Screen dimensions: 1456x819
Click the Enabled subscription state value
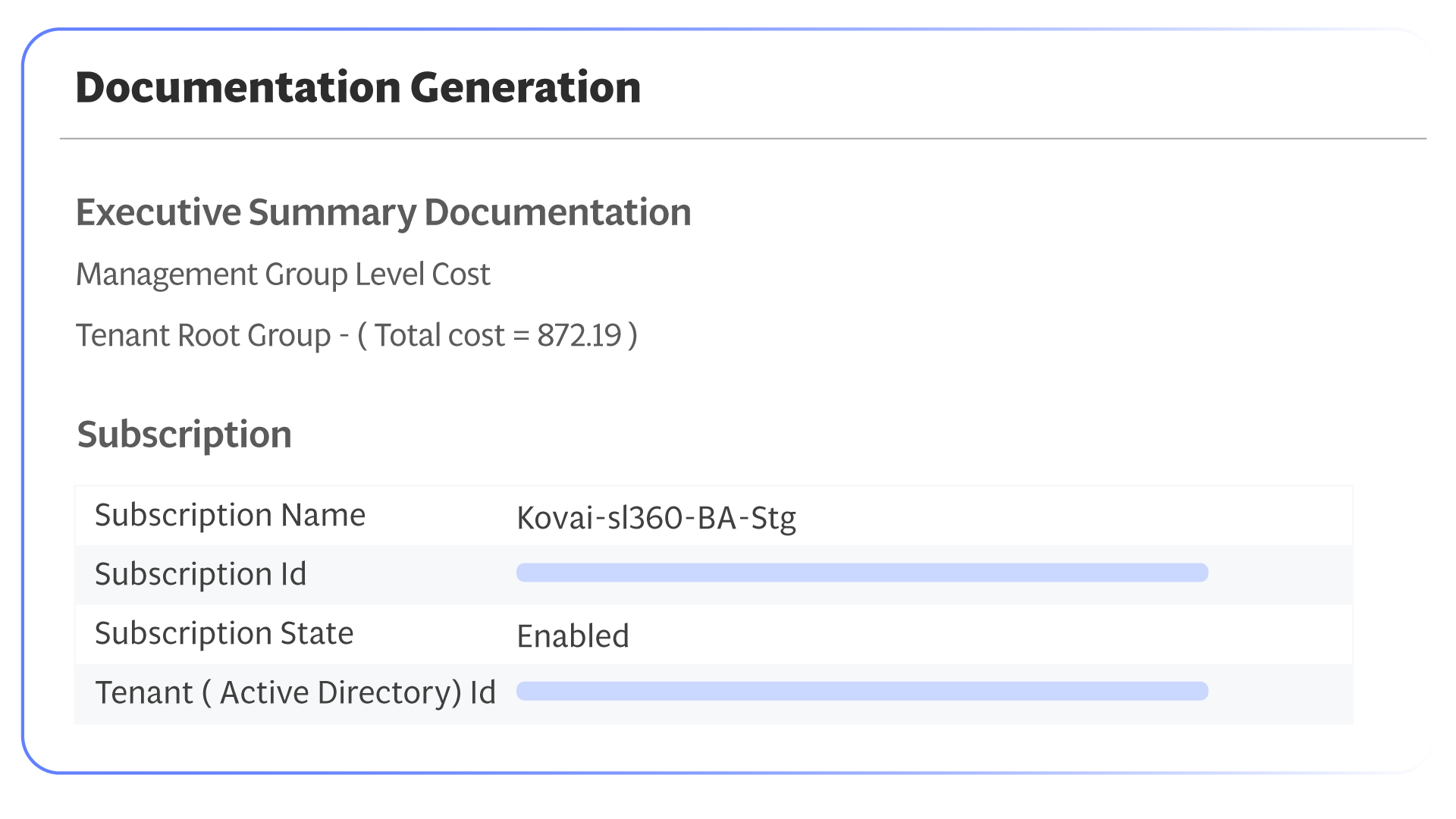click(x=573, y=636)
